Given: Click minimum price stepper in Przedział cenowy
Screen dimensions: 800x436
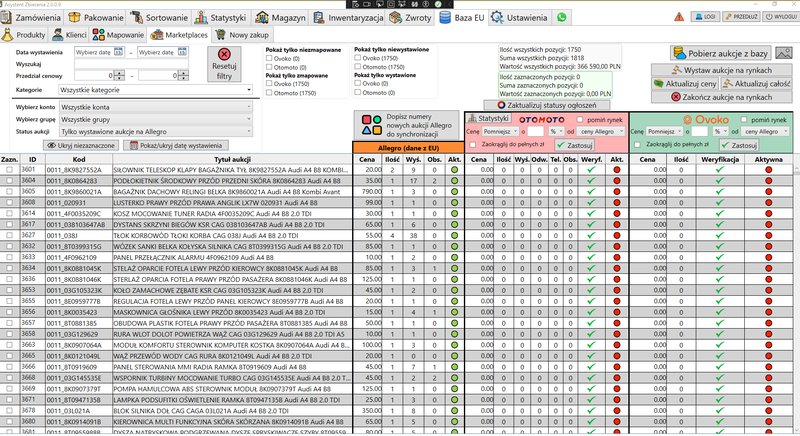Looking at the screenshot, I should (x=119, y=75).
